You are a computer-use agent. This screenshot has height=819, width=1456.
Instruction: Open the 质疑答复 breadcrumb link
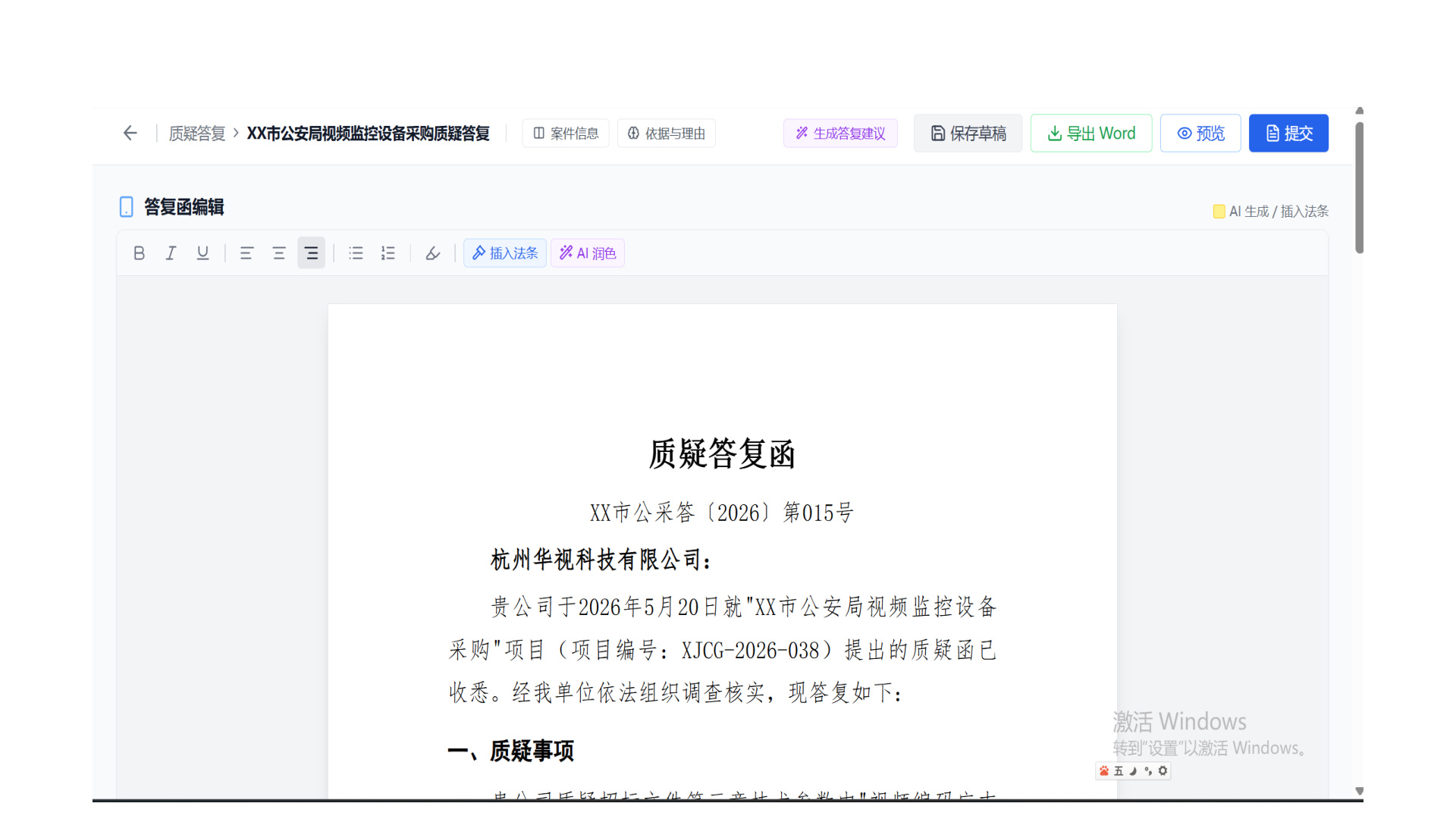click(x=197, y=133)
